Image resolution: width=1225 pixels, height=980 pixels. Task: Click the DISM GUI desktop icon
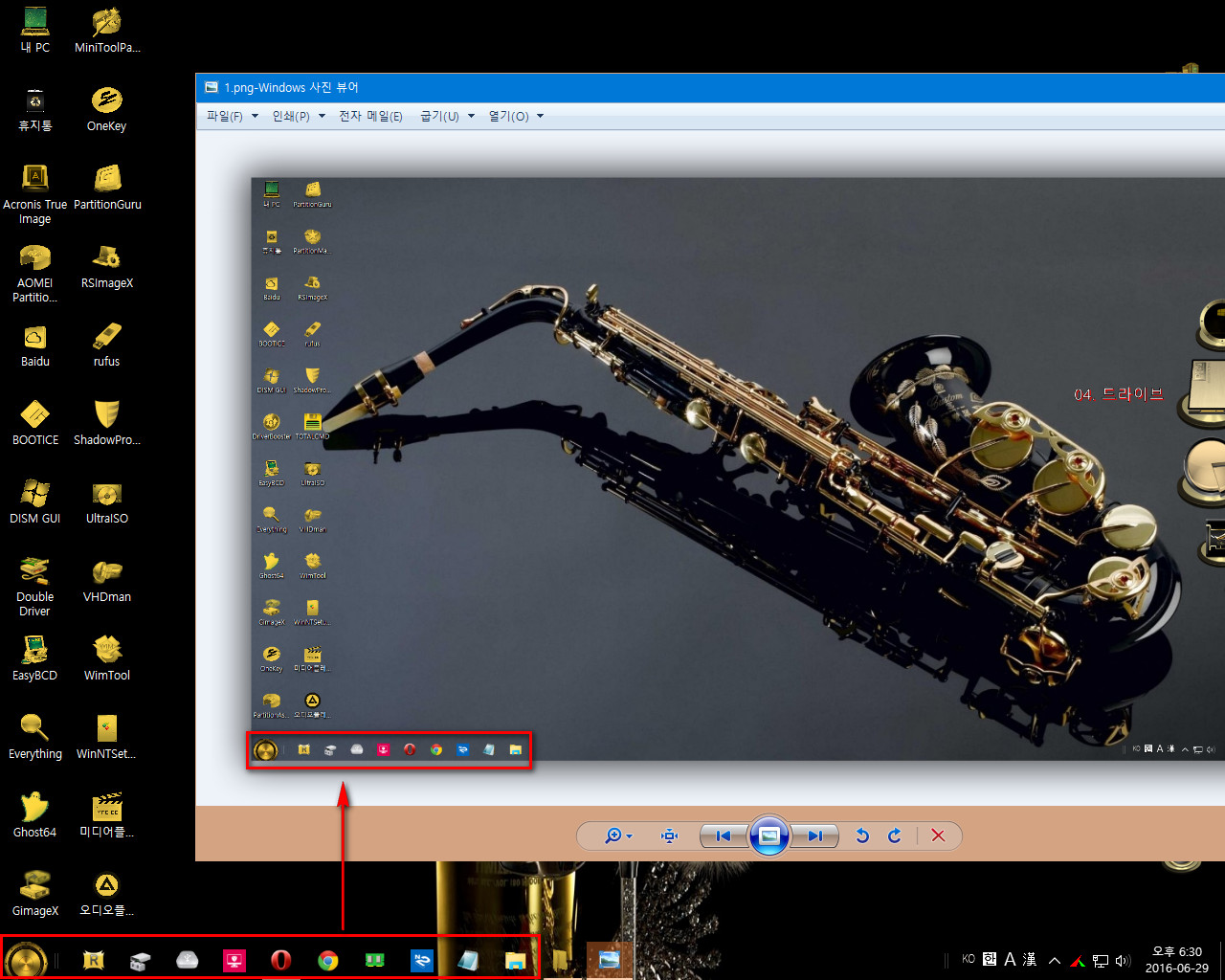coord(35,501)
